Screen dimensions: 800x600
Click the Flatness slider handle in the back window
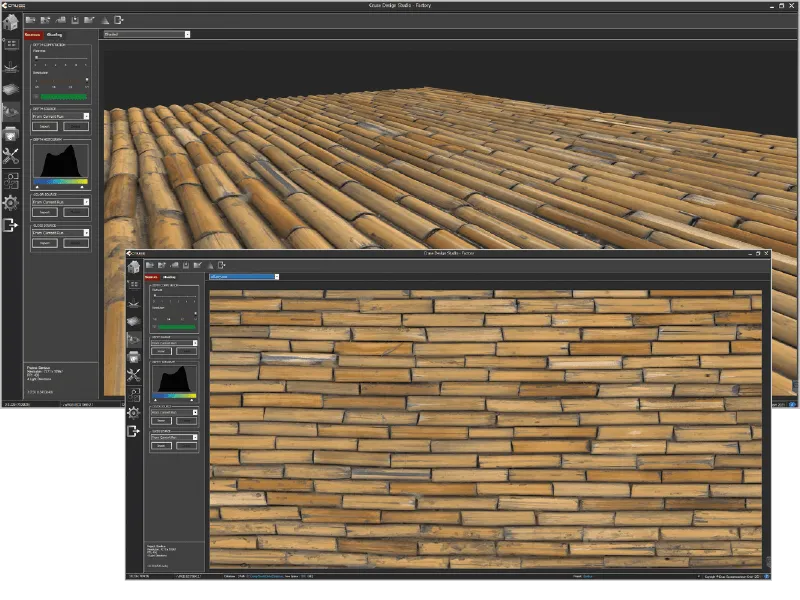(x=37, y=58)
